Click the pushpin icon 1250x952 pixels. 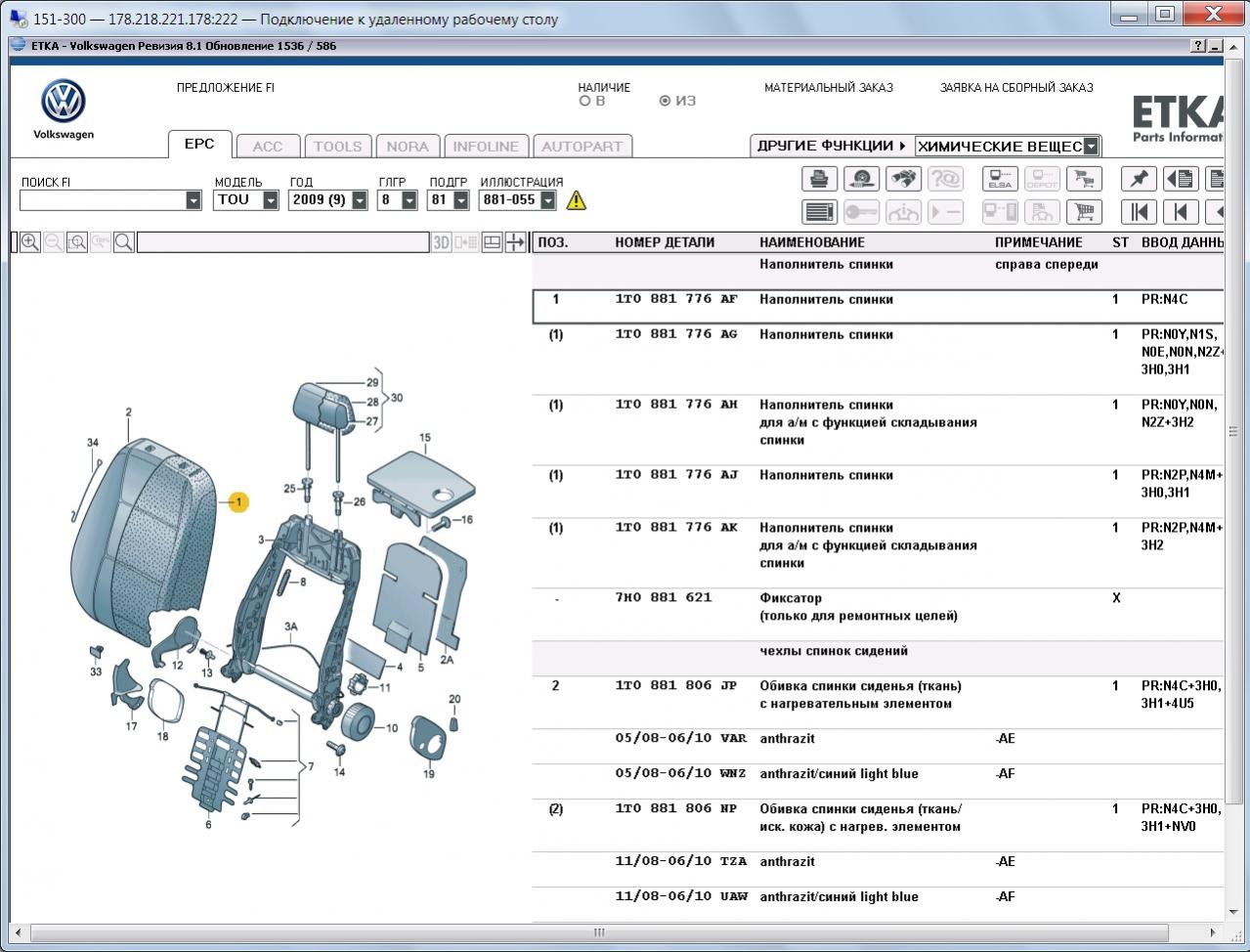click(x=1139, y=179)
